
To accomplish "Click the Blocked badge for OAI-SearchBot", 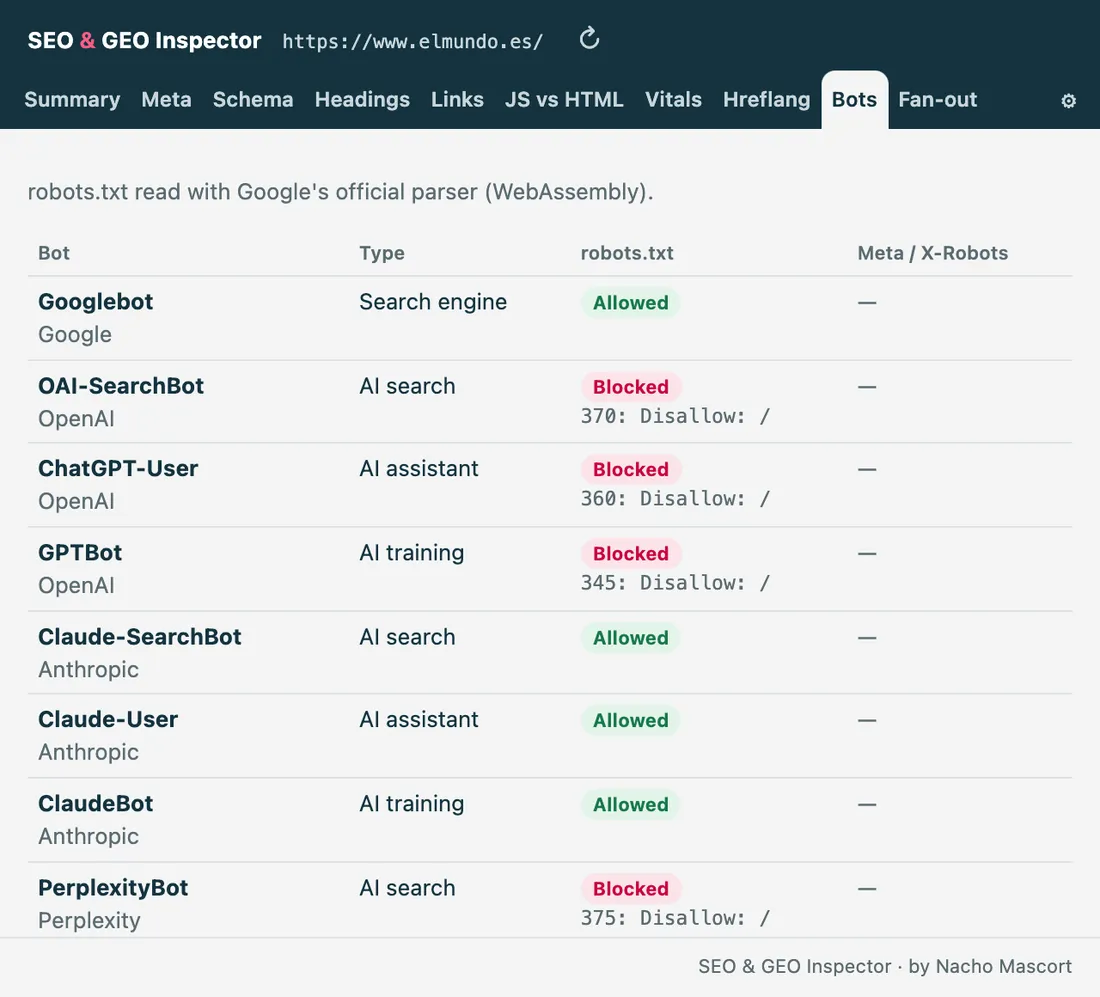I will [x=630, y=387].
